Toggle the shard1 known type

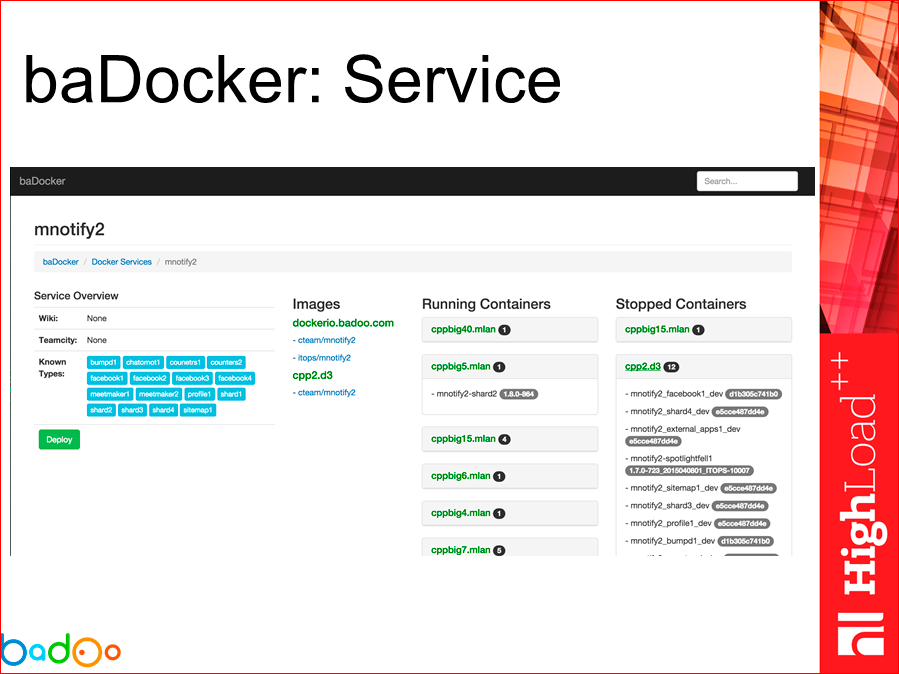click(x=232, y=394)
